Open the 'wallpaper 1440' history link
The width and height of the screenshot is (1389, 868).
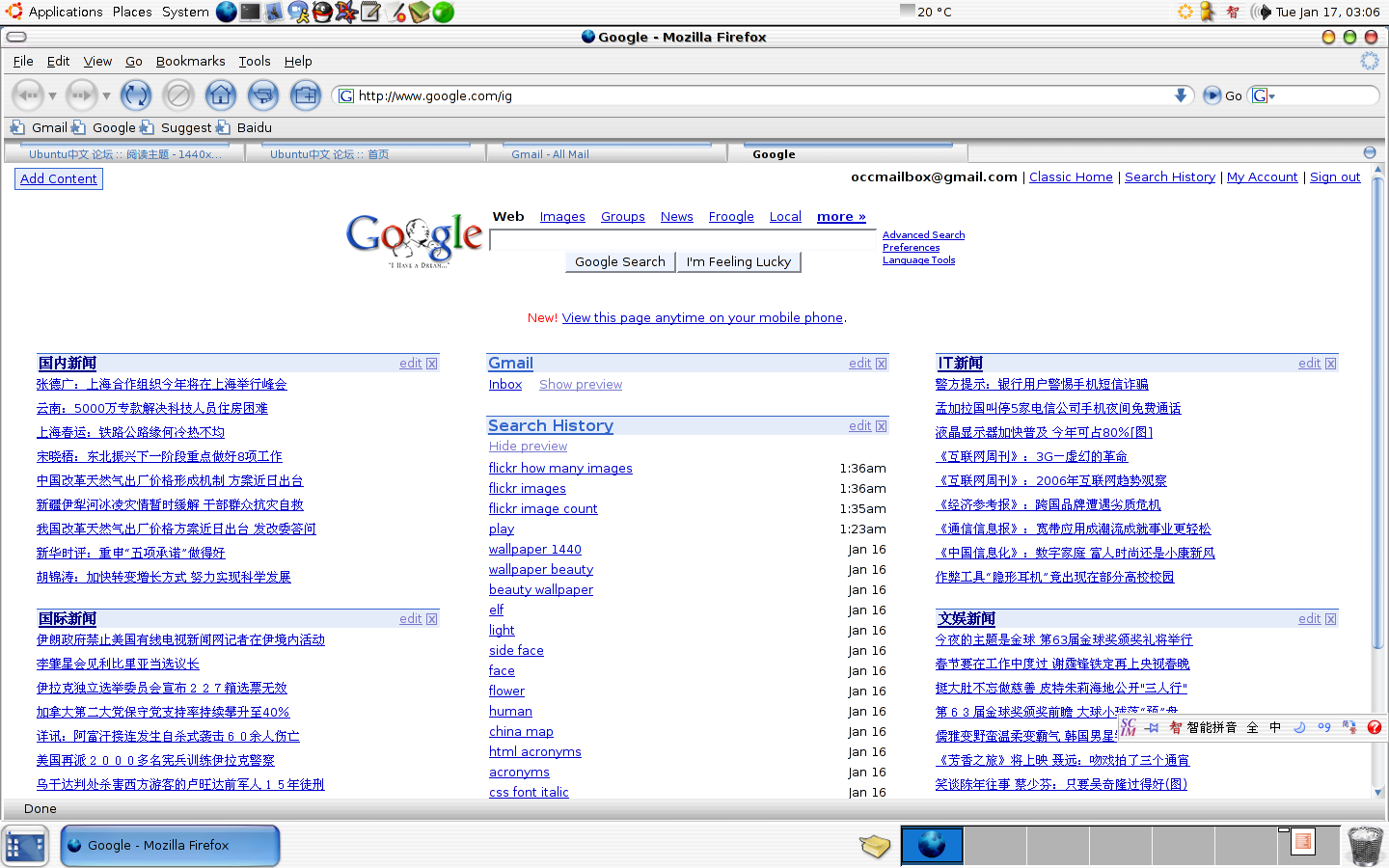[535, 550]
